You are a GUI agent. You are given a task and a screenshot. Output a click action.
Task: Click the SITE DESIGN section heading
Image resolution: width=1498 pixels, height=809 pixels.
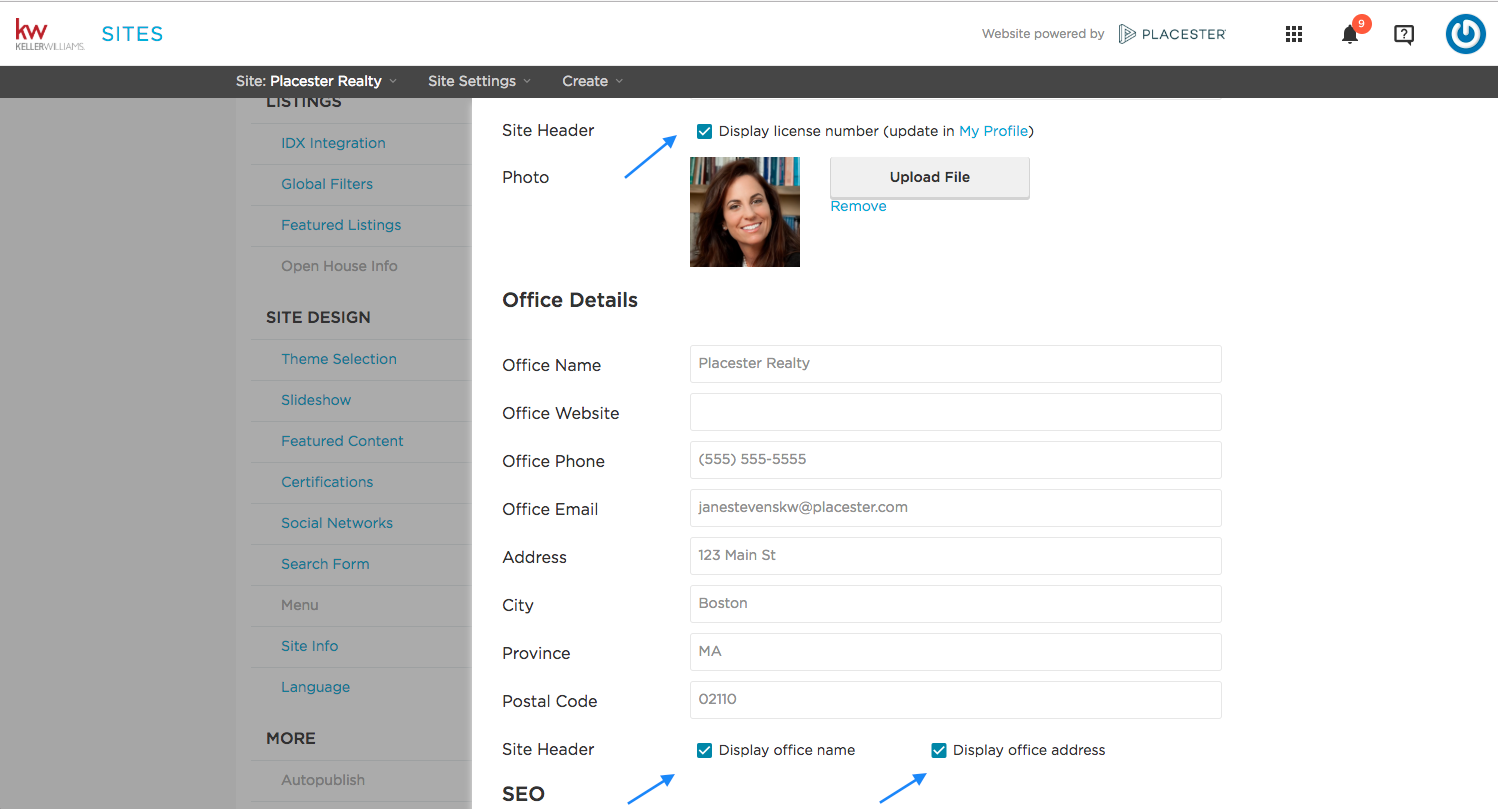(x=318, y=317)
